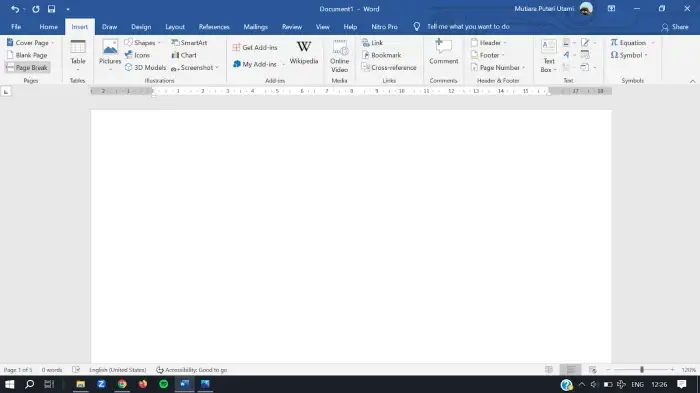Insert an Online Video

tap(339, 56)
